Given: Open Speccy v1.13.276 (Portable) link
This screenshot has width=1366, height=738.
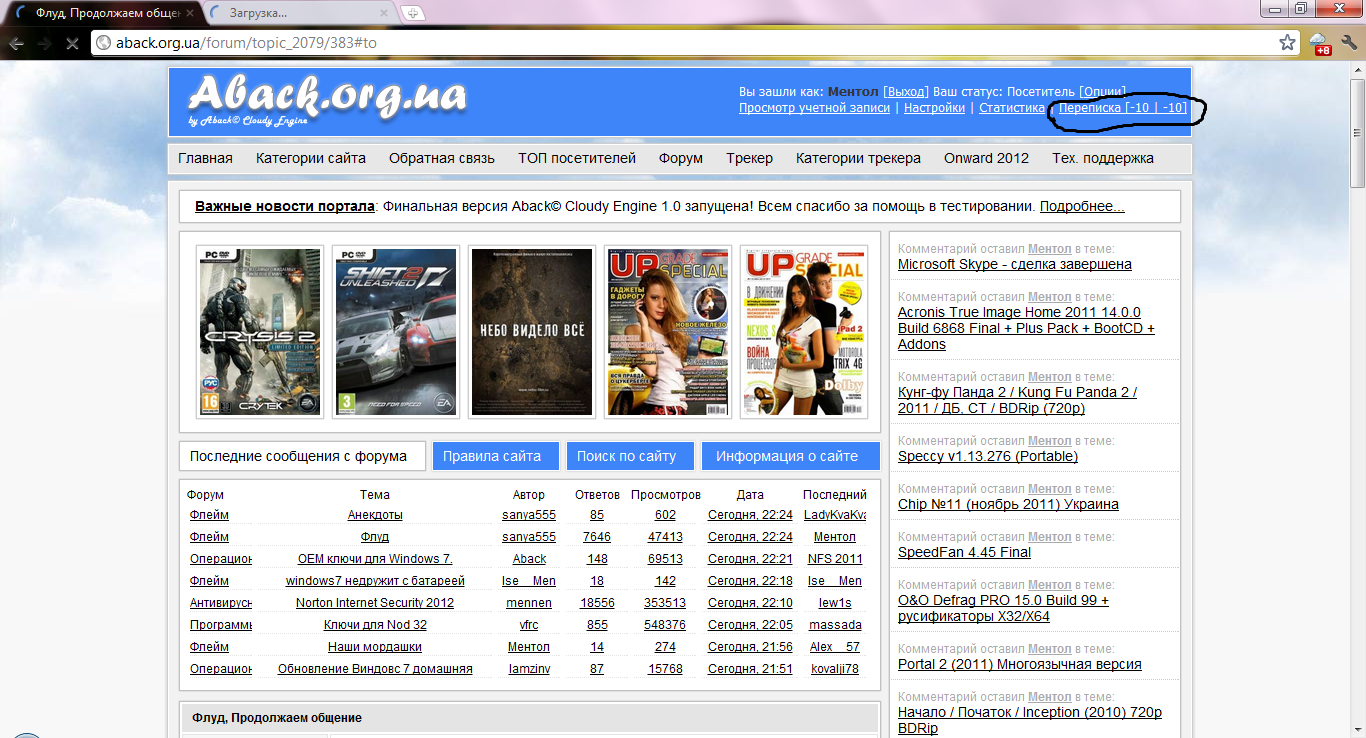Looking at the screenshot, I should pyautogui.click(x=988, y=456).
